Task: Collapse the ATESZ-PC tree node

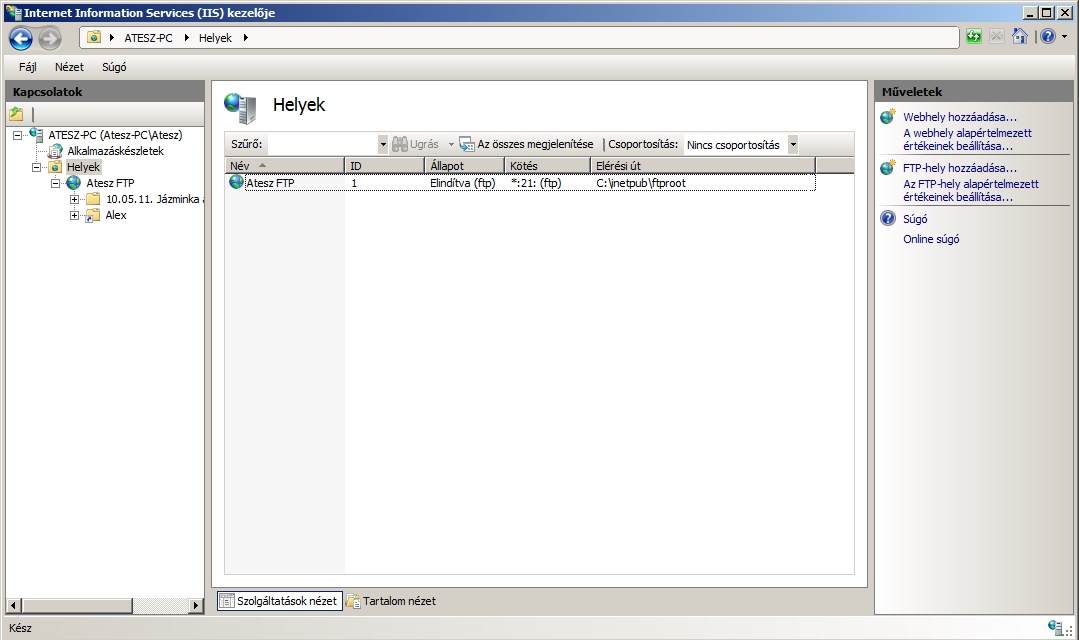Action: (17, 136)
